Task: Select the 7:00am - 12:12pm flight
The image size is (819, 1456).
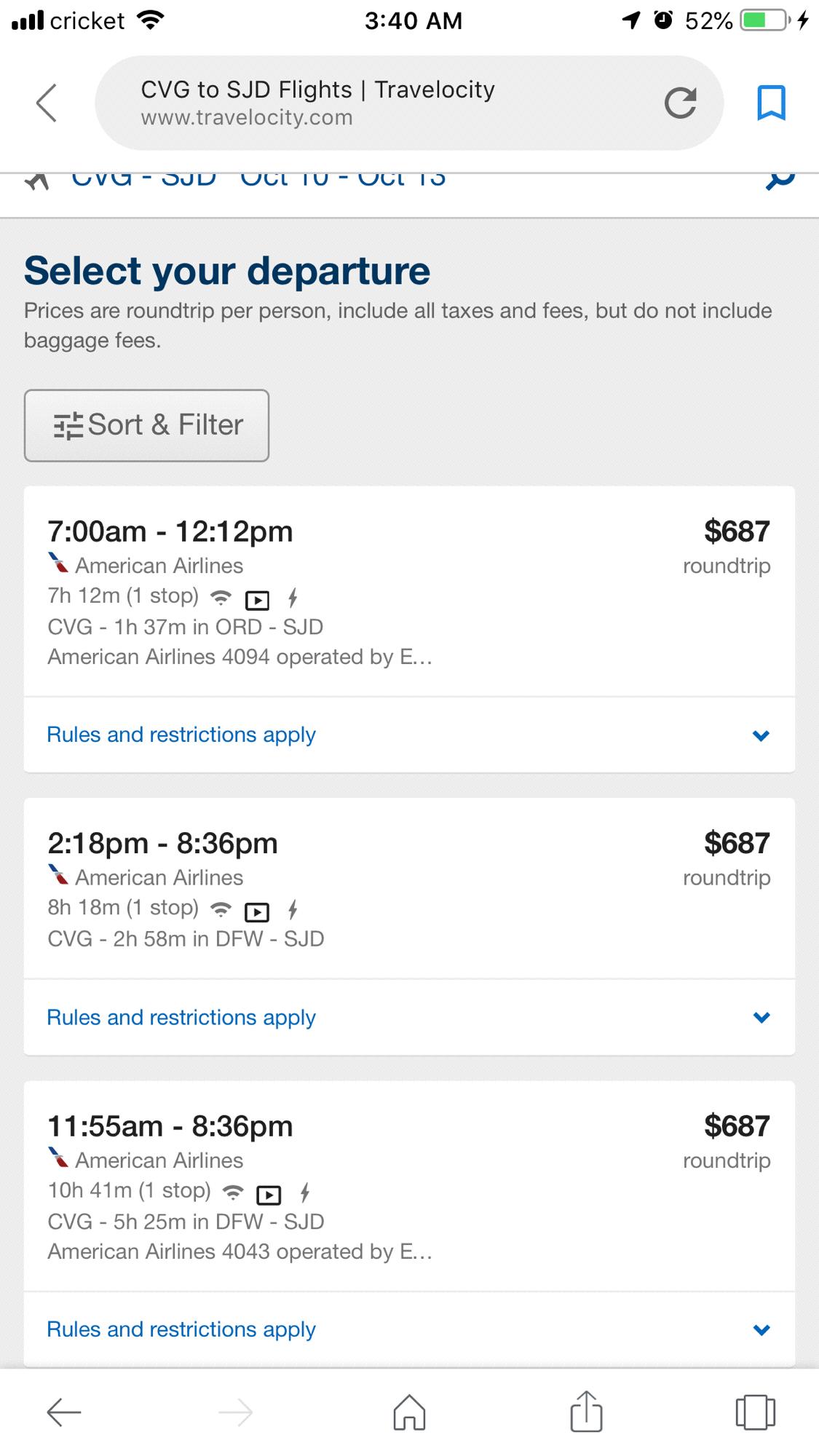Action: pos(409,591)
